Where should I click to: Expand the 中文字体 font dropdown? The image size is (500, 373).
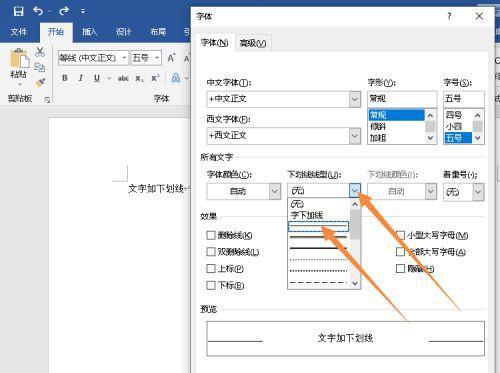(355, 99)
